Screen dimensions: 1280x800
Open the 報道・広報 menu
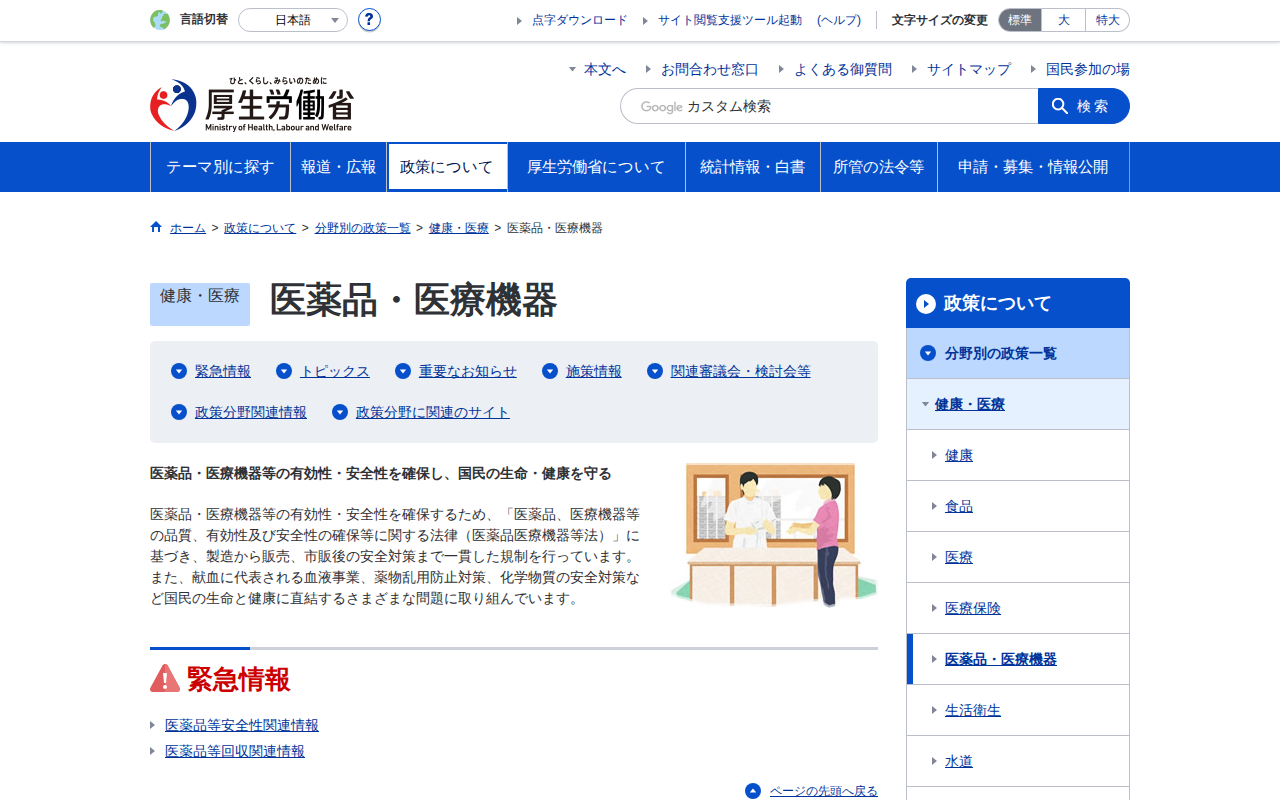tap(339, 167)
